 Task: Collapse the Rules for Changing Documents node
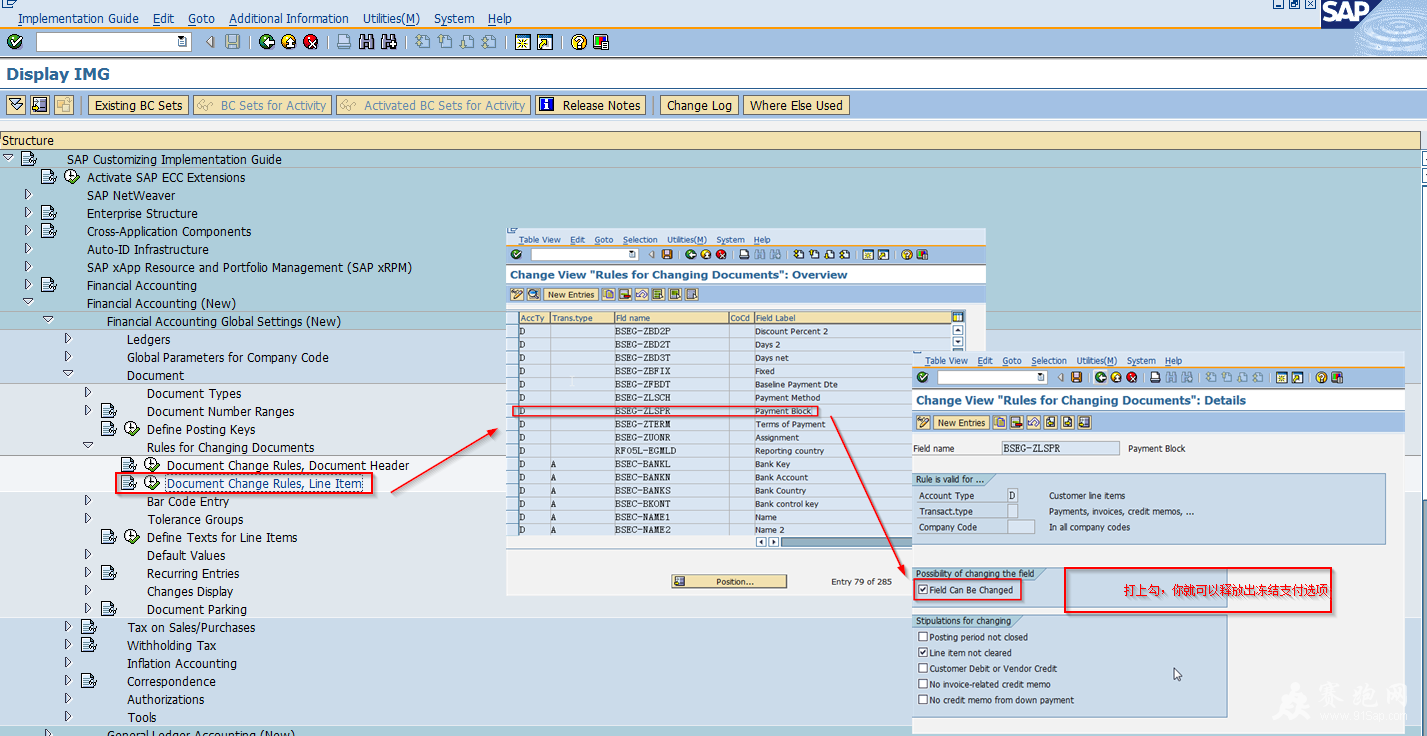[x=88, y=446]
